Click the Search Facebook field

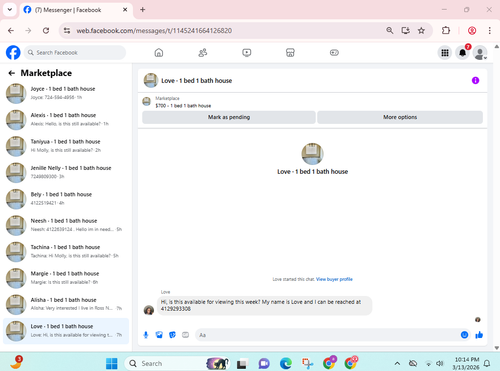(x=75, y=53)
